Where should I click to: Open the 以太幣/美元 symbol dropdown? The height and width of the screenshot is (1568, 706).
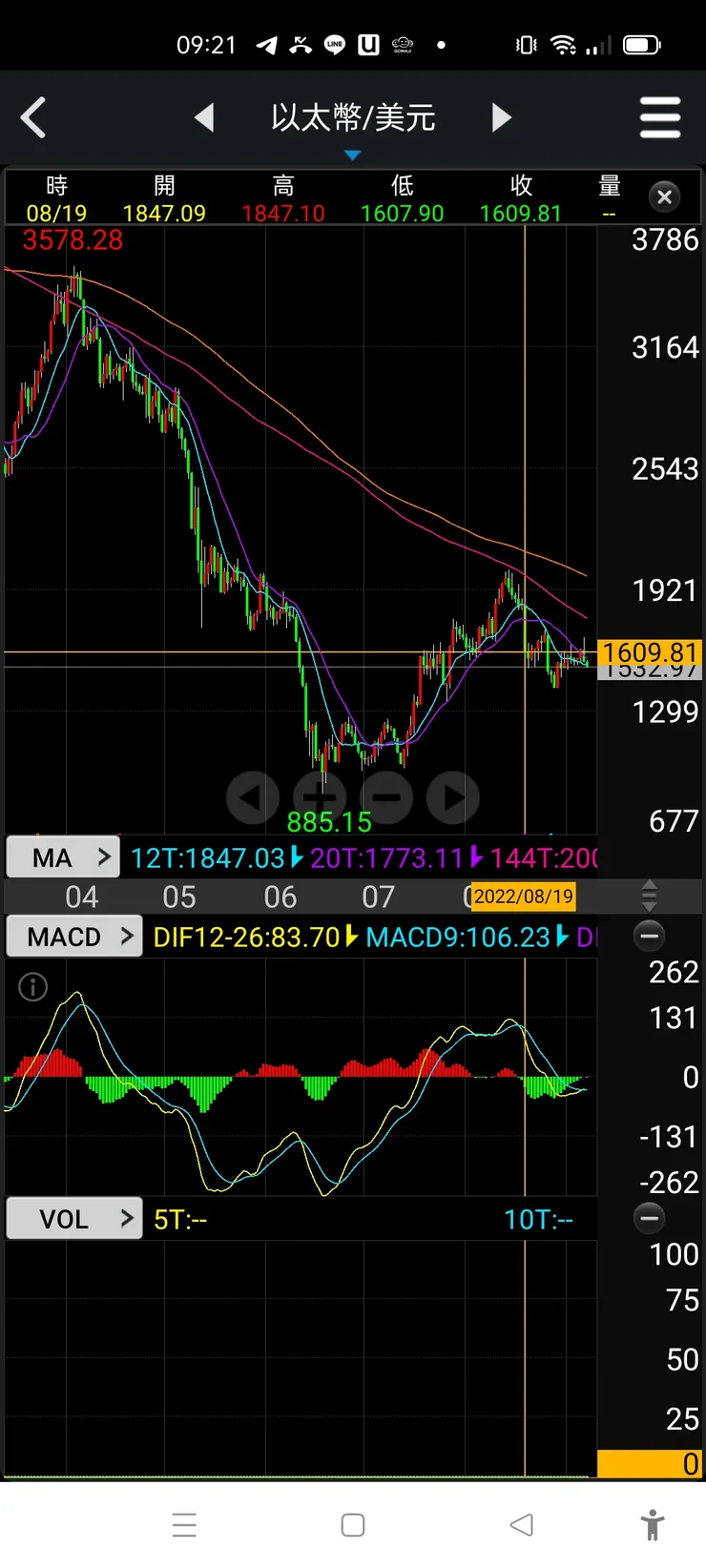click(353, 118)
